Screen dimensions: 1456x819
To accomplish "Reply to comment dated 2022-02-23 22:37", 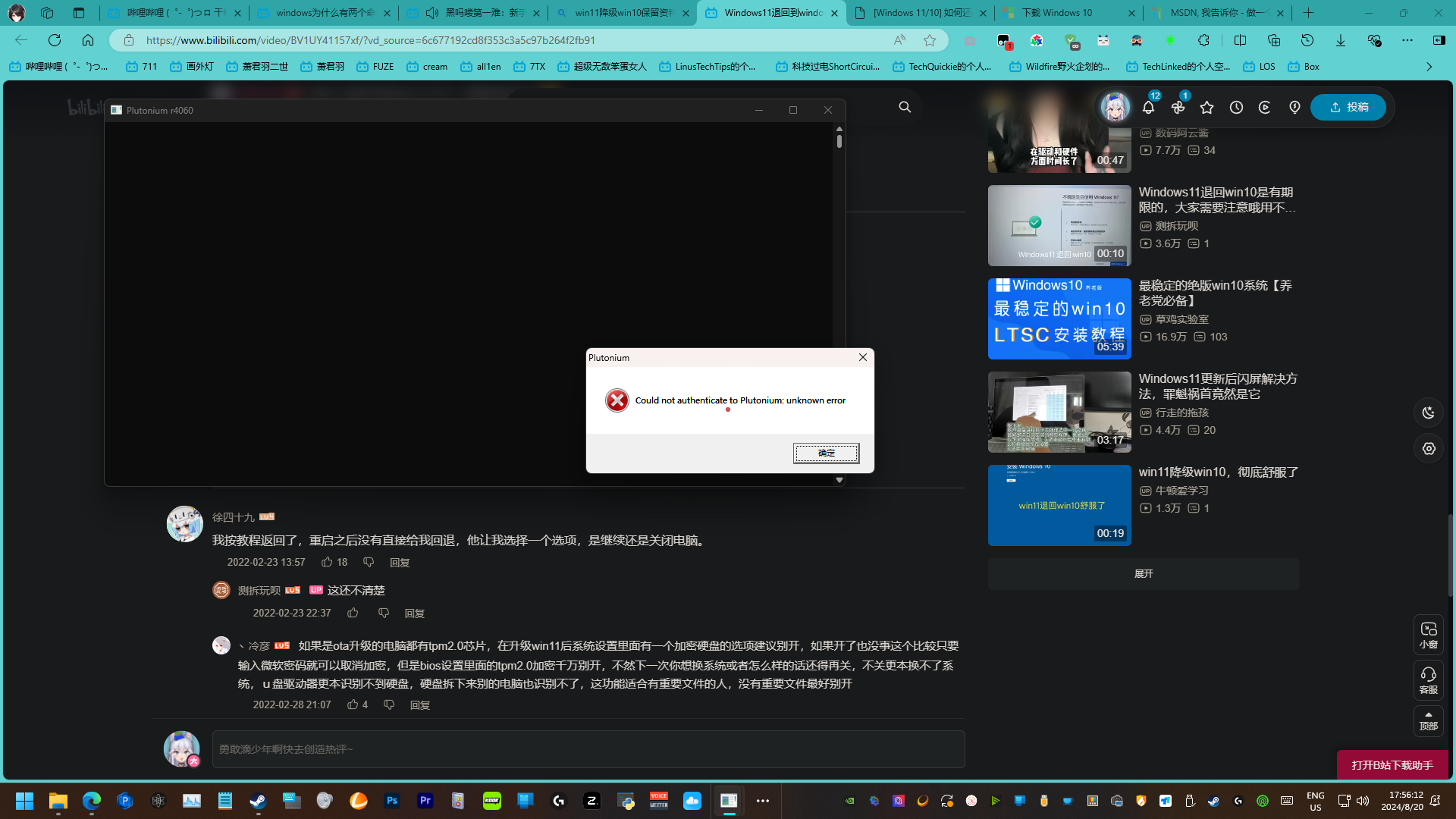I will [x=415, y=613].
